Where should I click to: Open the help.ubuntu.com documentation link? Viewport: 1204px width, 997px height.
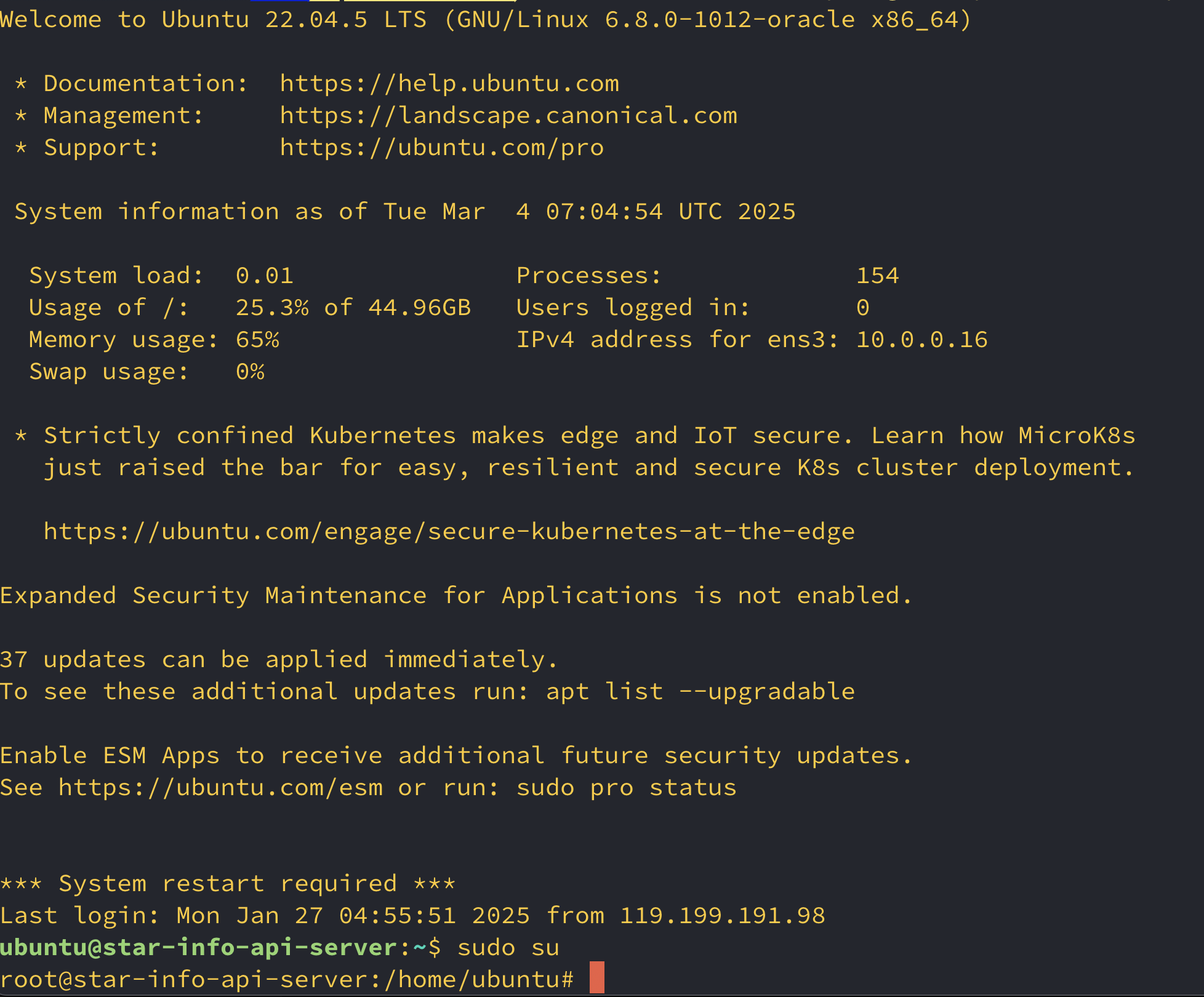[x=449, y=84]
